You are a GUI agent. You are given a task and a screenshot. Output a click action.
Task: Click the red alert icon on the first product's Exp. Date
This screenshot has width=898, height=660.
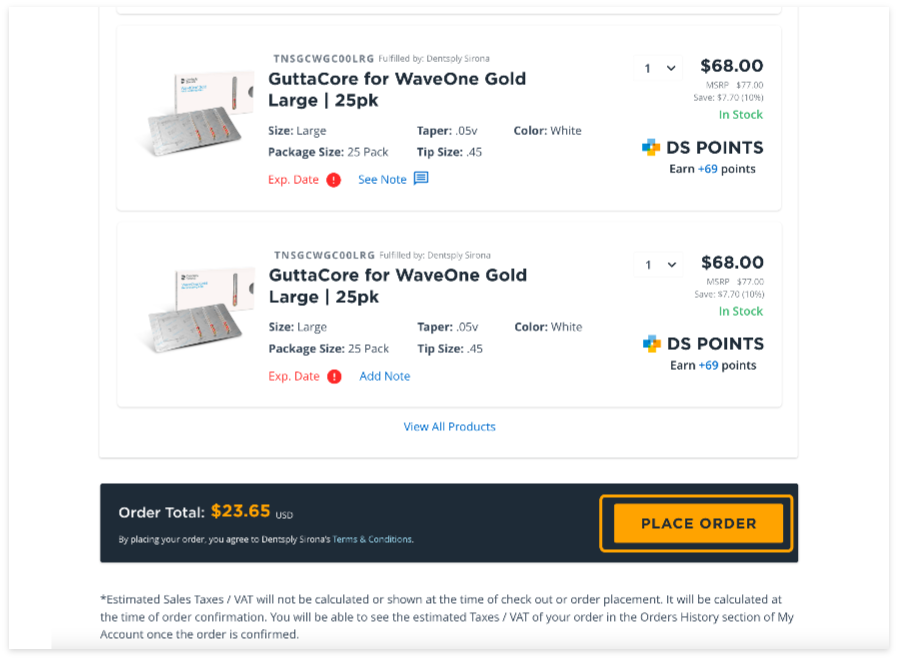click(x=333, y=180)
